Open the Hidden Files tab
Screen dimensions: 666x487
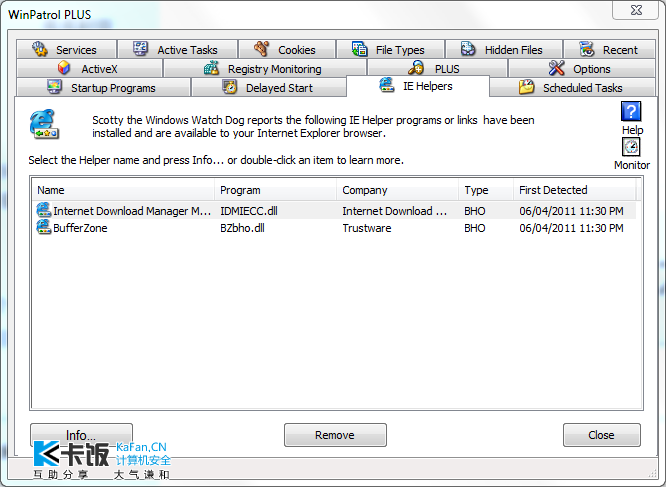click(x=504, y=49)
